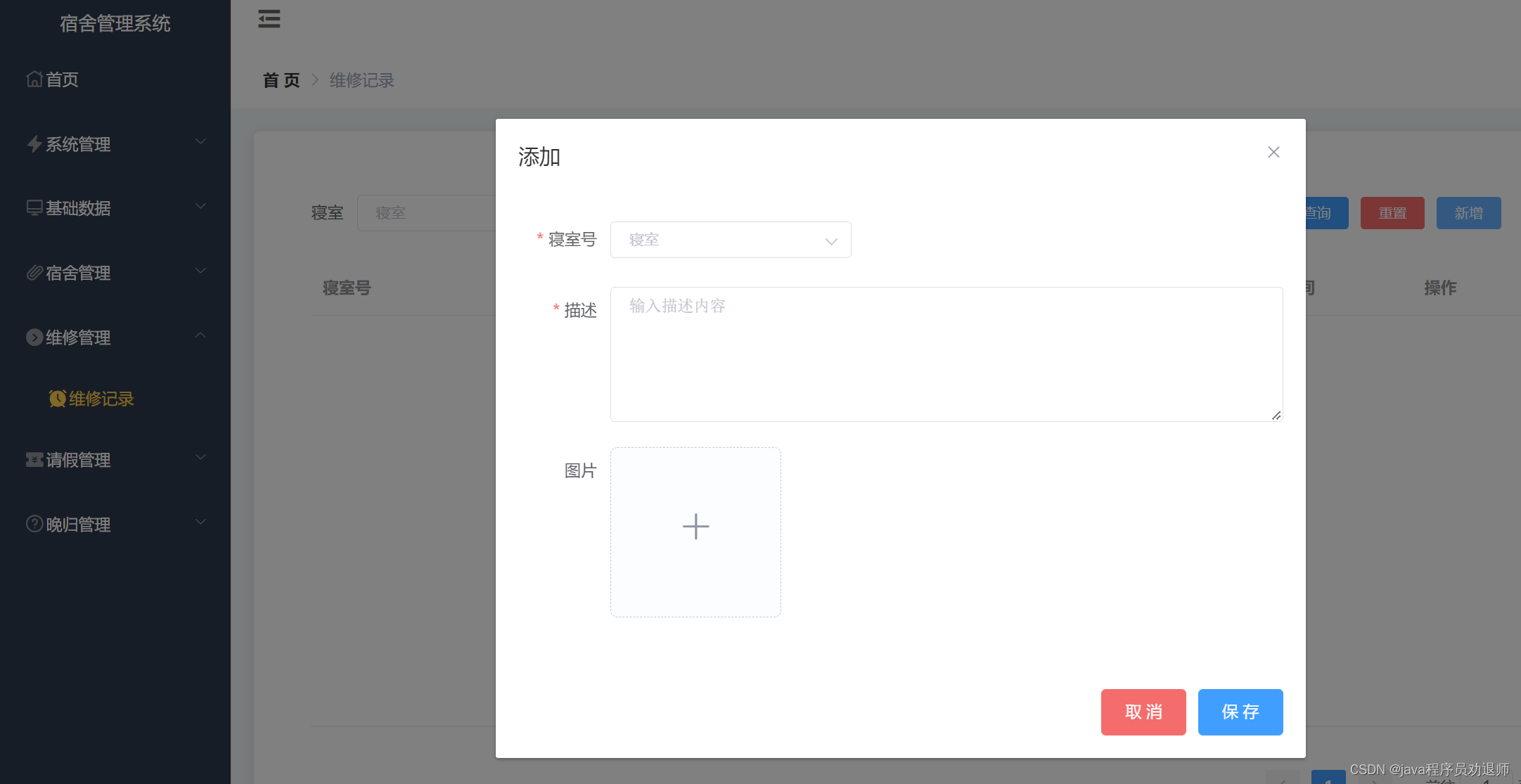The image size is (1521, 784).
Task: Click the monitor icon beside 基础数据
Action: [x=34, y=208]
